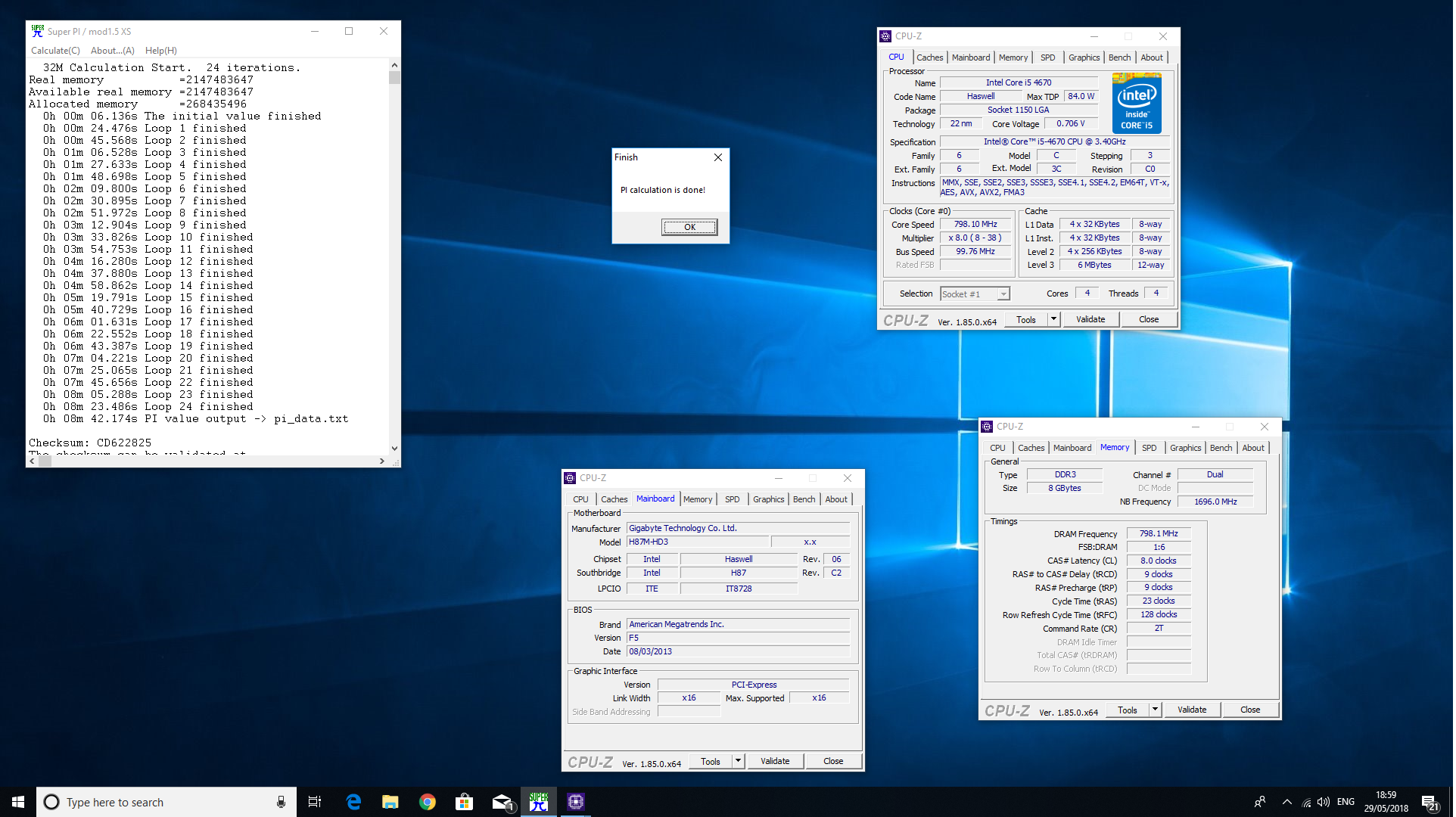
Task: Open the Windows Start menu
Action: pos(18,802)
